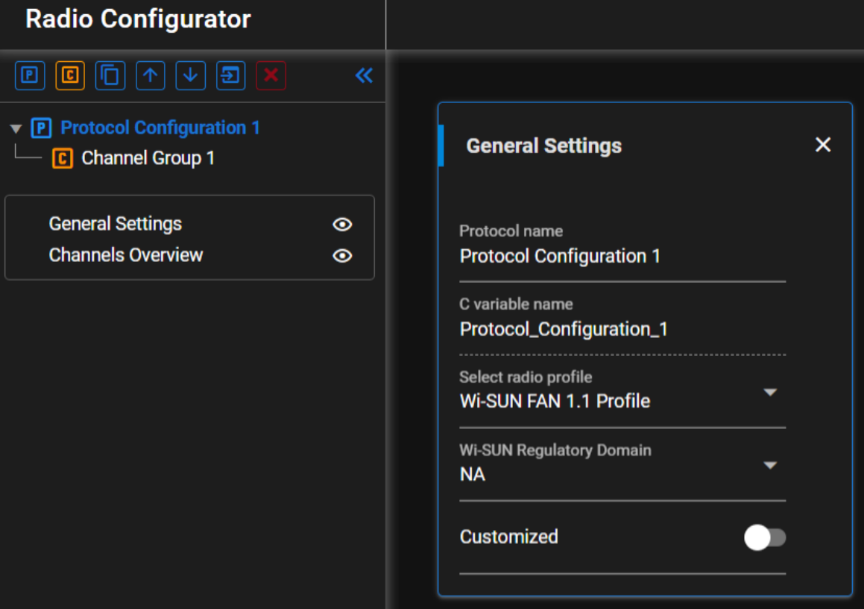
Task: Collapse the sidebar with the double-chevron icon
Action: tap(364, 76)
